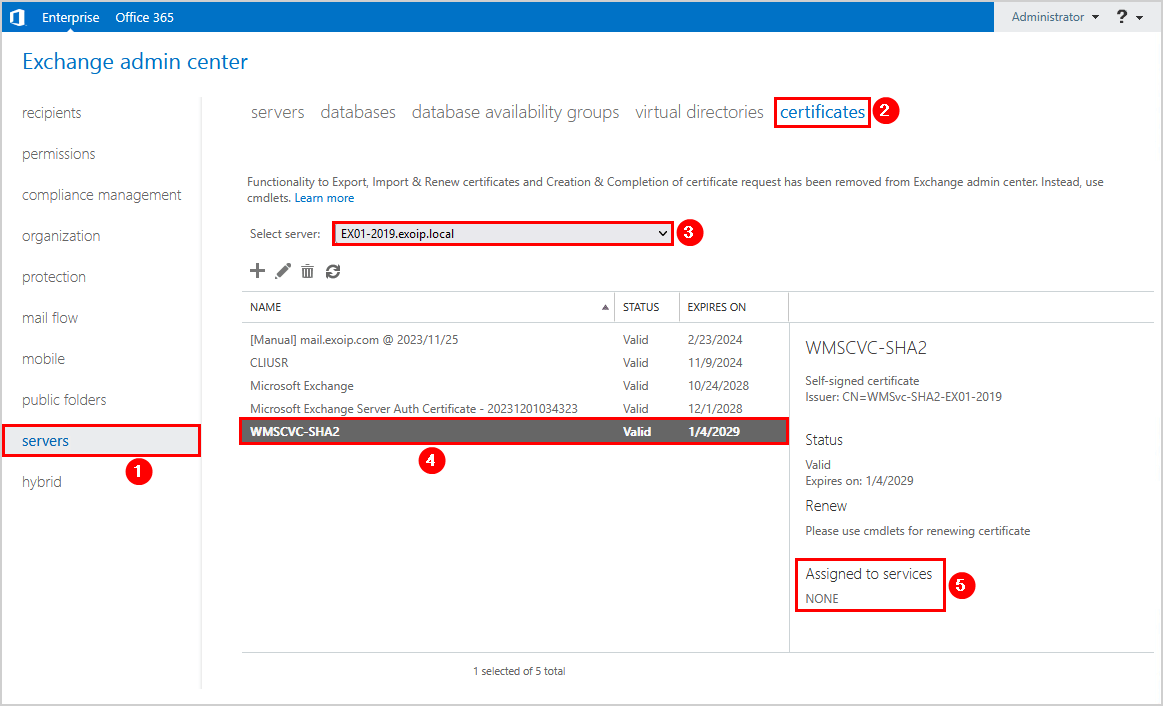Open the virtual directories tab
This screenshot has width=1163, height=706.
[699, 112]
